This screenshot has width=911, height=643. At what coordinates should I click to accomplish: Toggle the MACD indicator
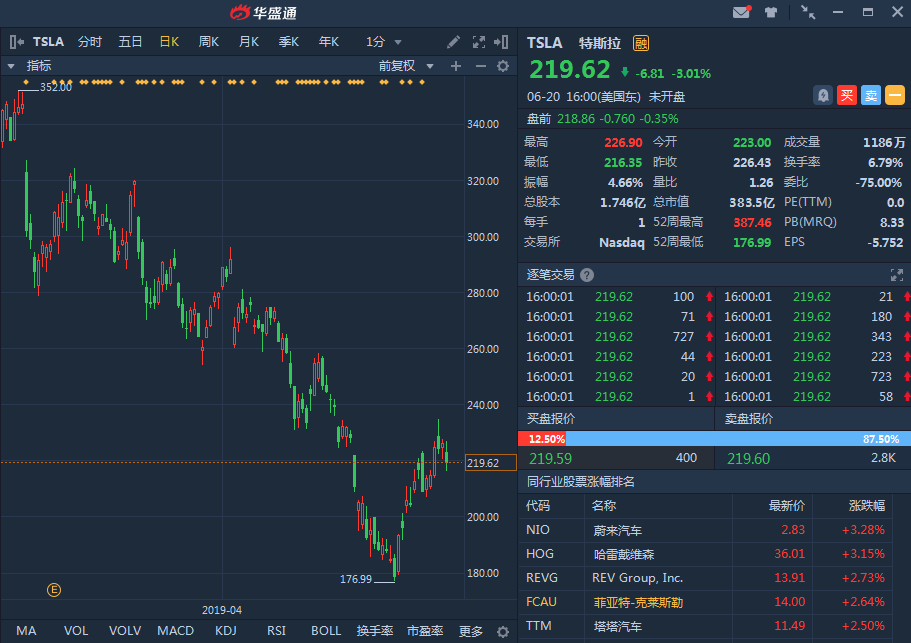175,631
